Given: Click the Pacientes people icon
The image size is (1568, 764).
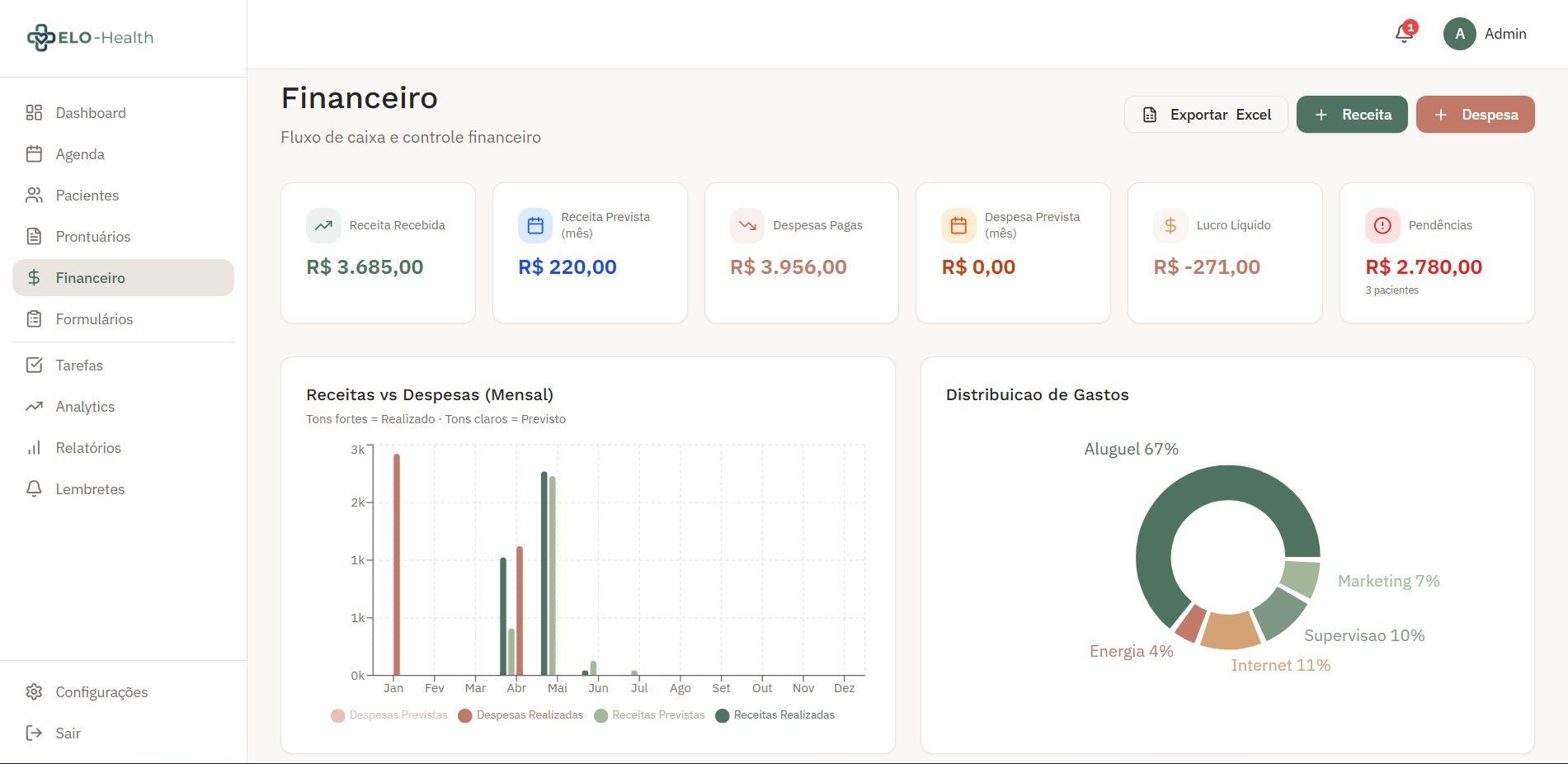Looking at the screenshot, I should pos(34,196).
